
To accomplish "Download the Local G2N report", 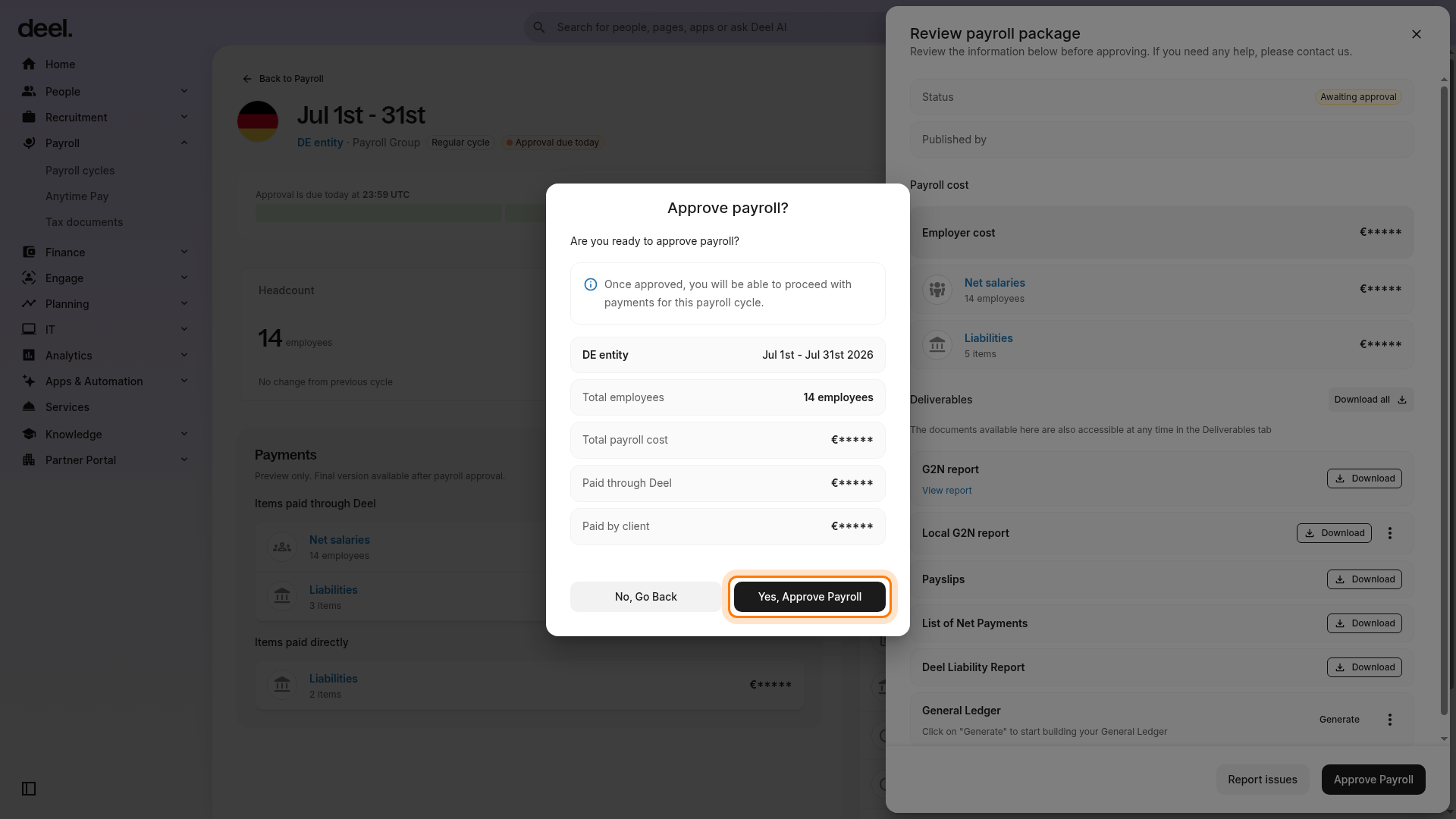I will (1334, 533).
